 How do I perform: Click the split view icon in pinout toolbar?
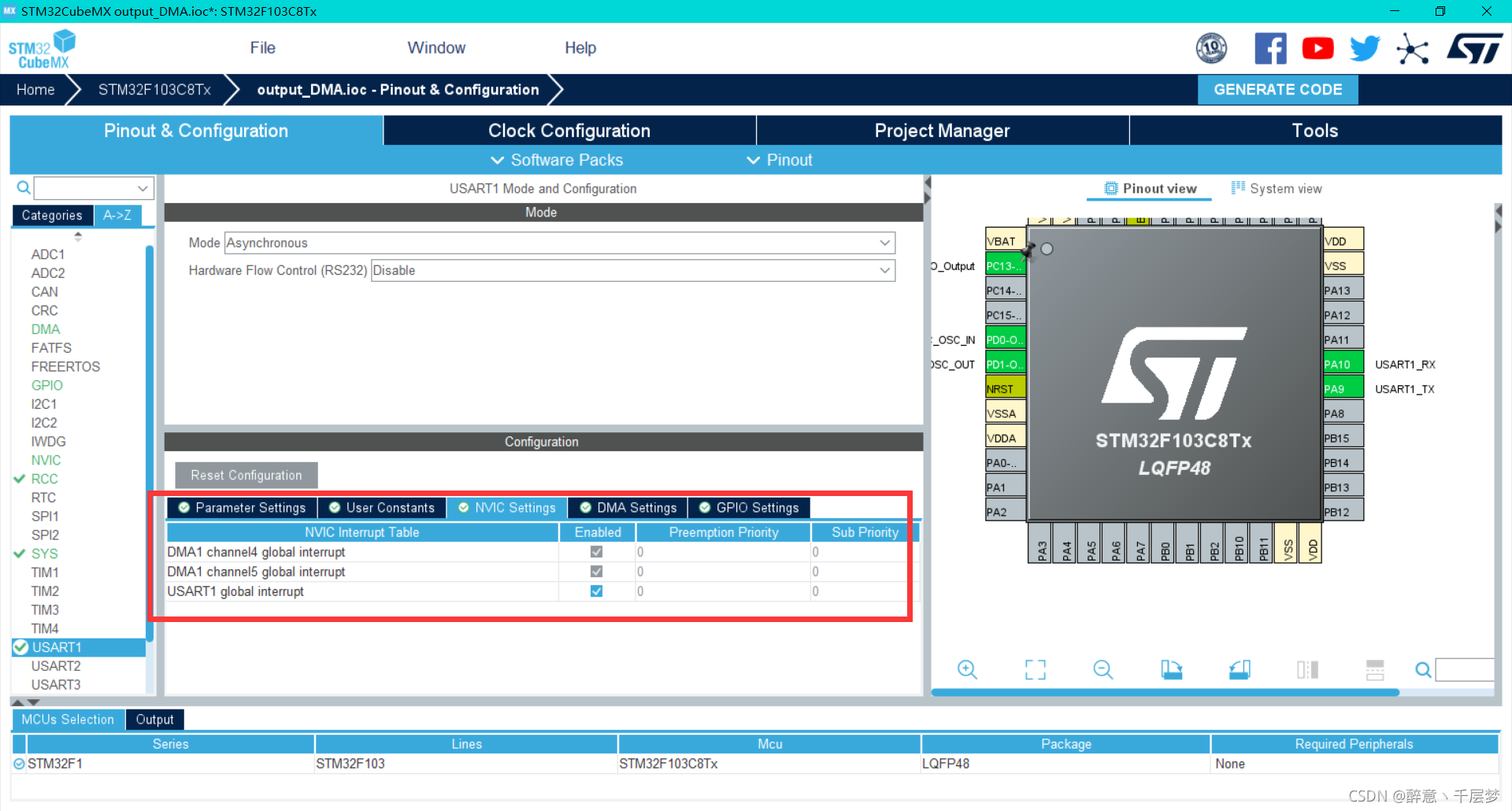click(1307, 670)
